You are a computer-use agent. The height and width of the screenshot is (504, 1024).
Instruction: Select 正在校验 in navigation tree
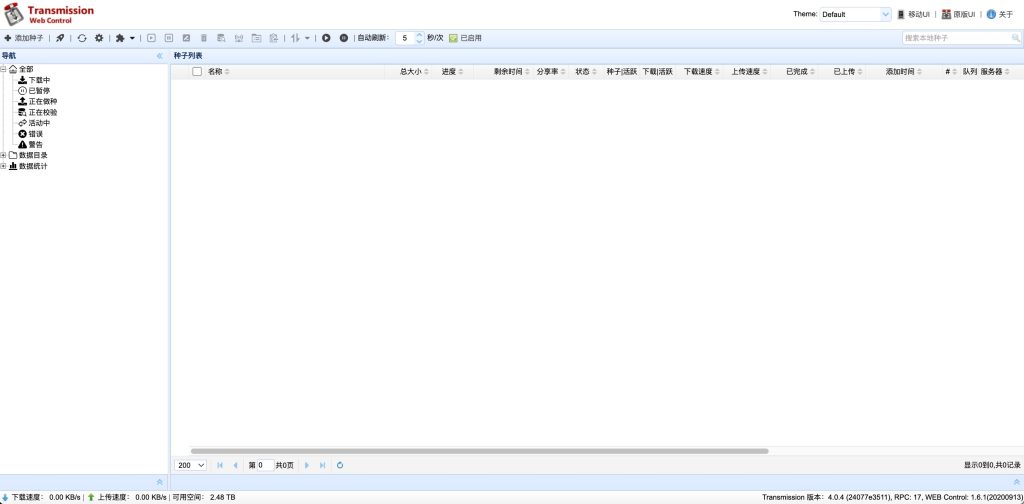coord(42,112)
